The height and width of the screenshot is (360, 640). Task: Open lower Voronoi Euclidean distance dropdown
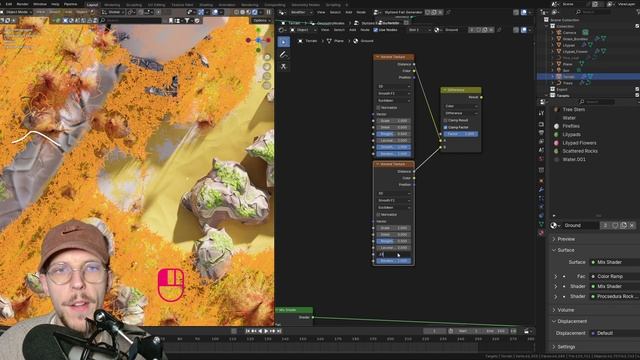[393, 207]
